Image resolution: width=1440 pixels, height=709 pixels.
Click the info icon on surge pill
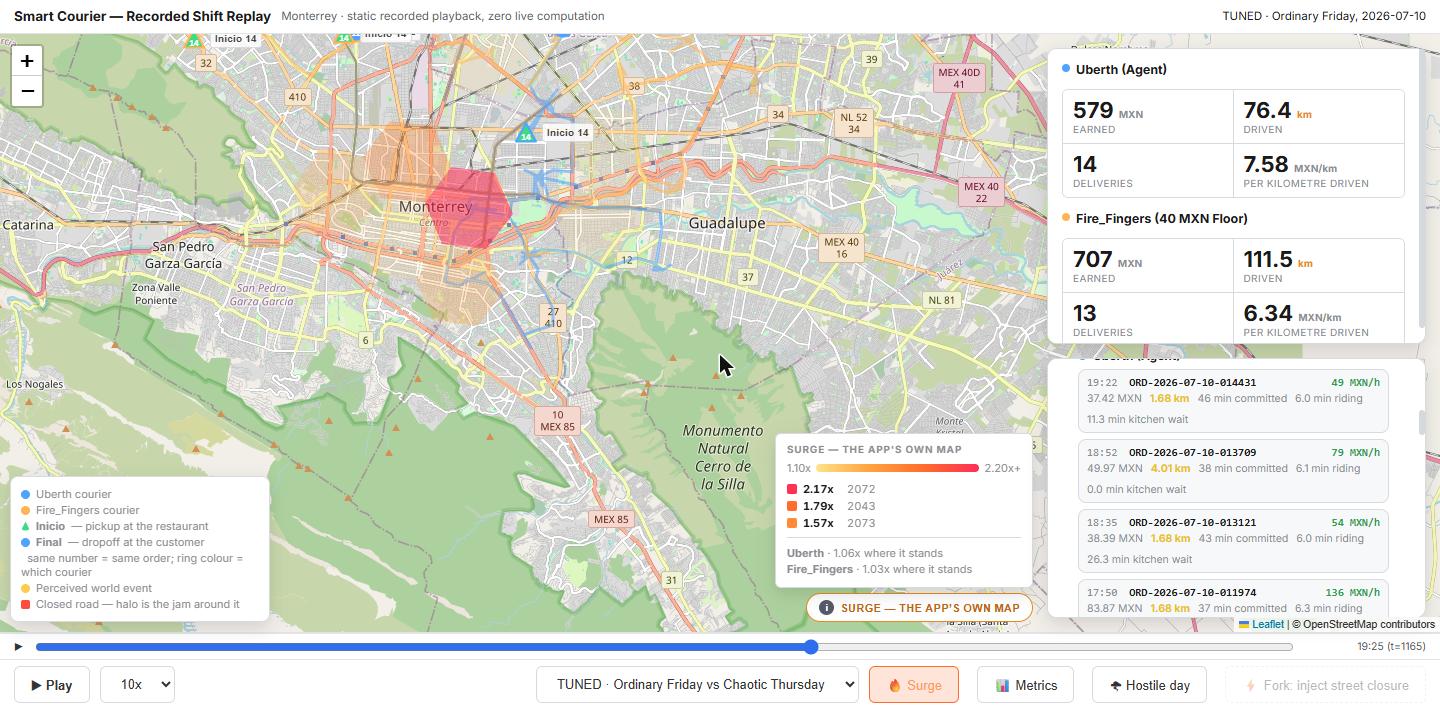click(826, 607)
